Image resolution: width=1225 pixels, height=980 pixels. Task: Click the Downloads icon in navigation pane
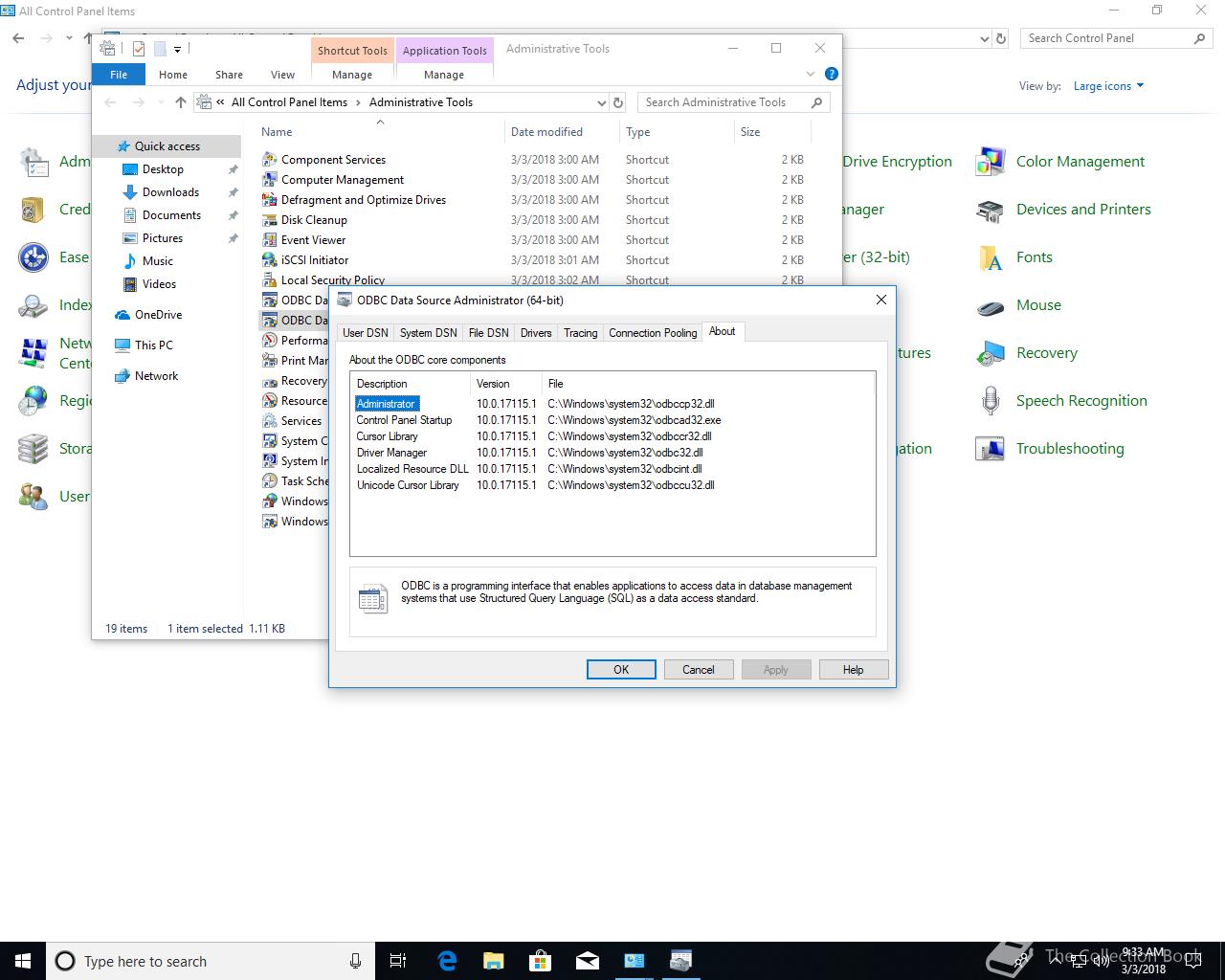130,192
